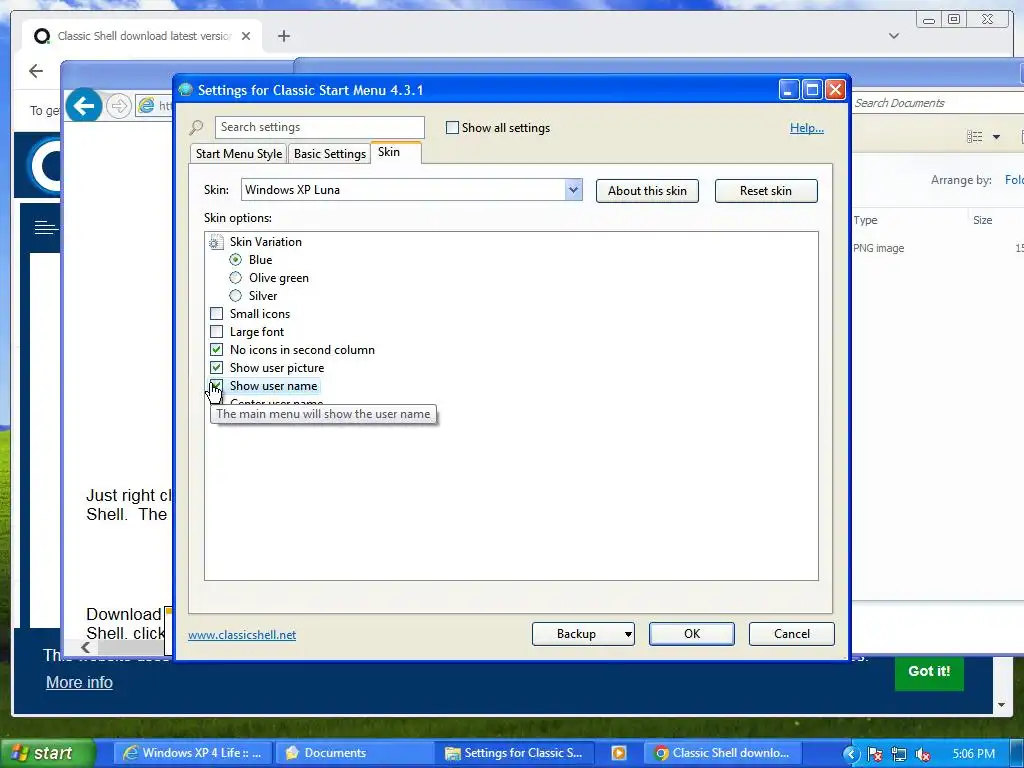Click the Classic Start Menu shell icon in title bar
This screenshot has width=1024, height=768.
[185, 89]
